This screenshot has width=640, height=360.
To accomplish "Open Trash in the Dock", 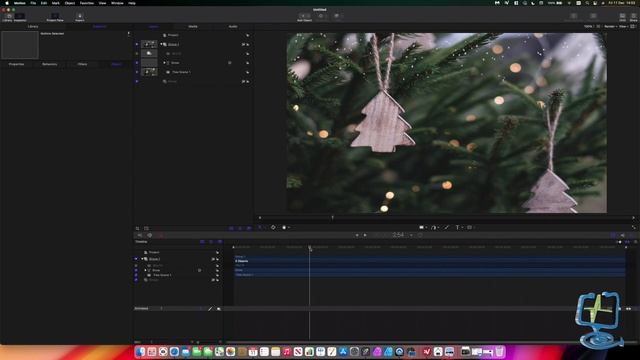I will click(499, 351).
